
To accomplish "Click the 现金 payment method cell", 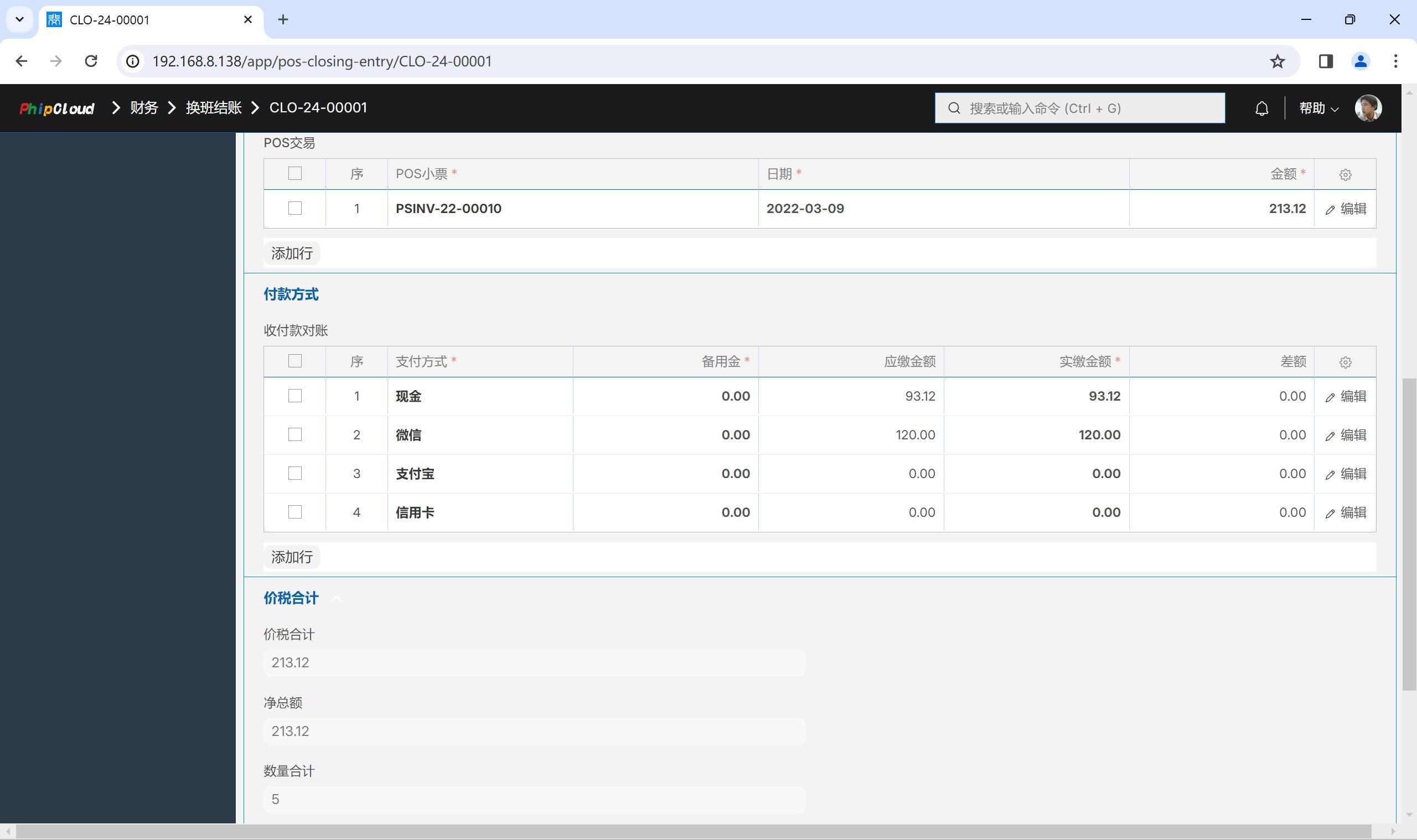I will tap(480, 396).
